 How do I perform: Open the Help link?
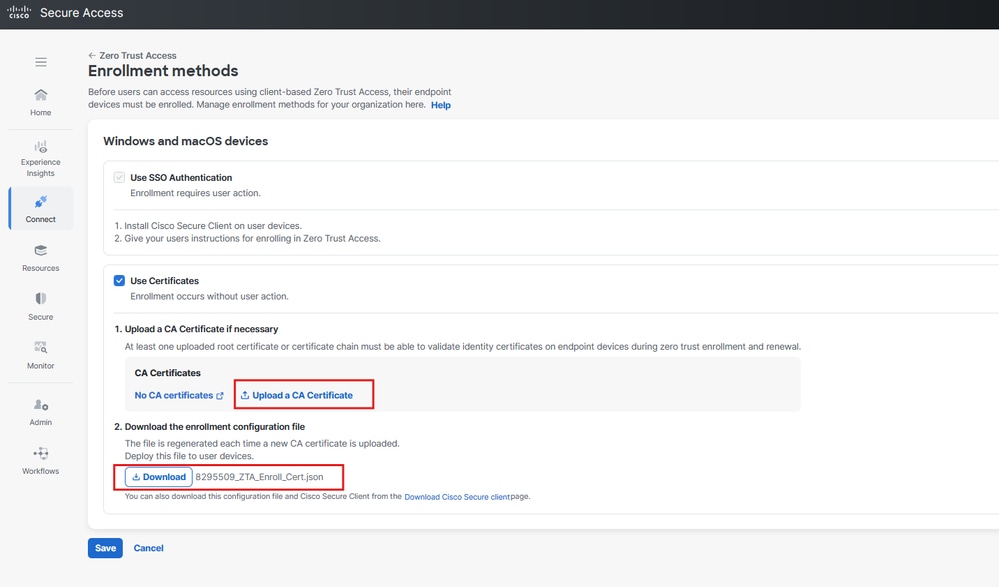[440, 105]
